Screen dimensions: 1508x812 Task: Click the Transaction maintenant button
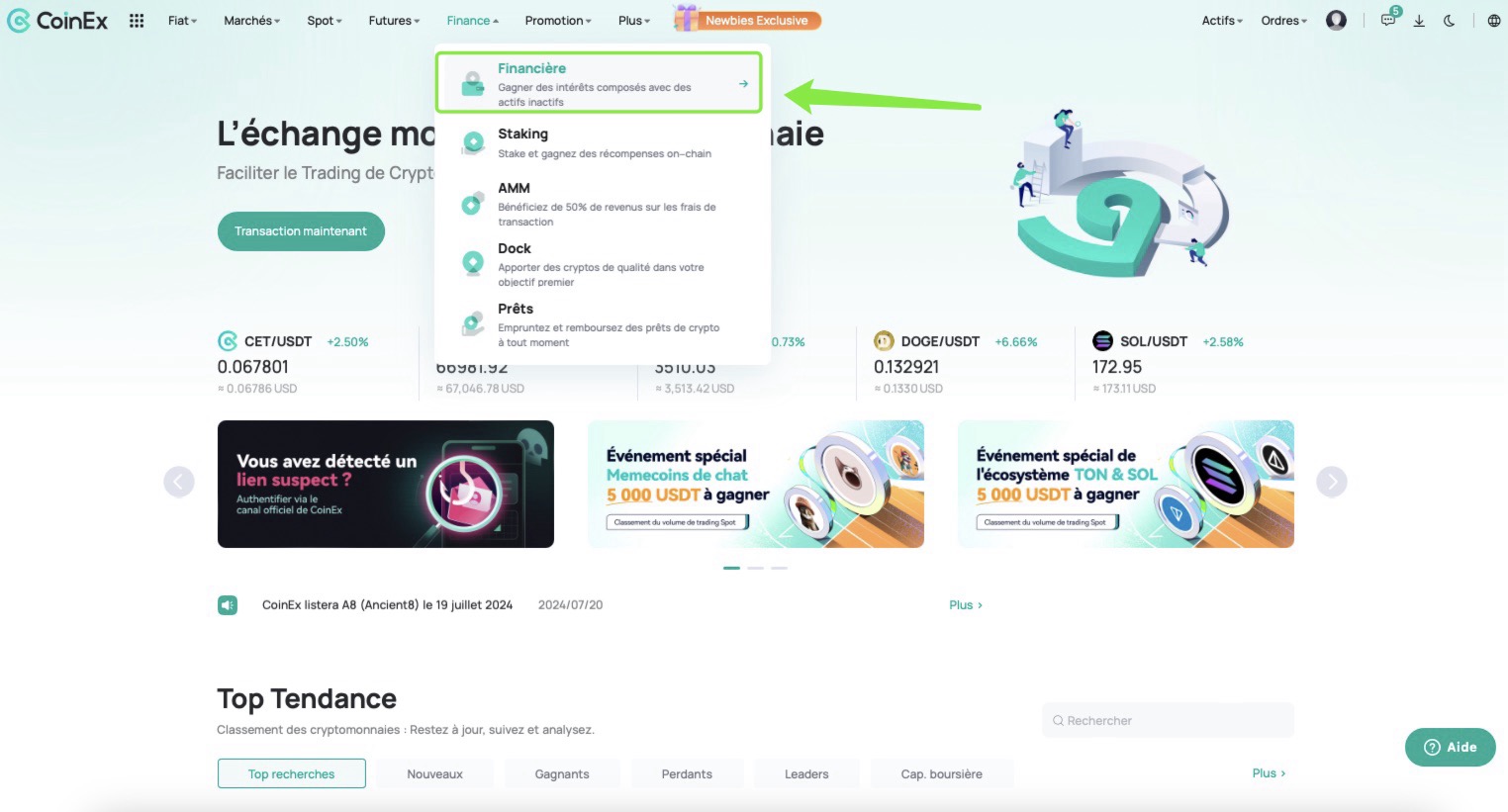coord(301,231)
